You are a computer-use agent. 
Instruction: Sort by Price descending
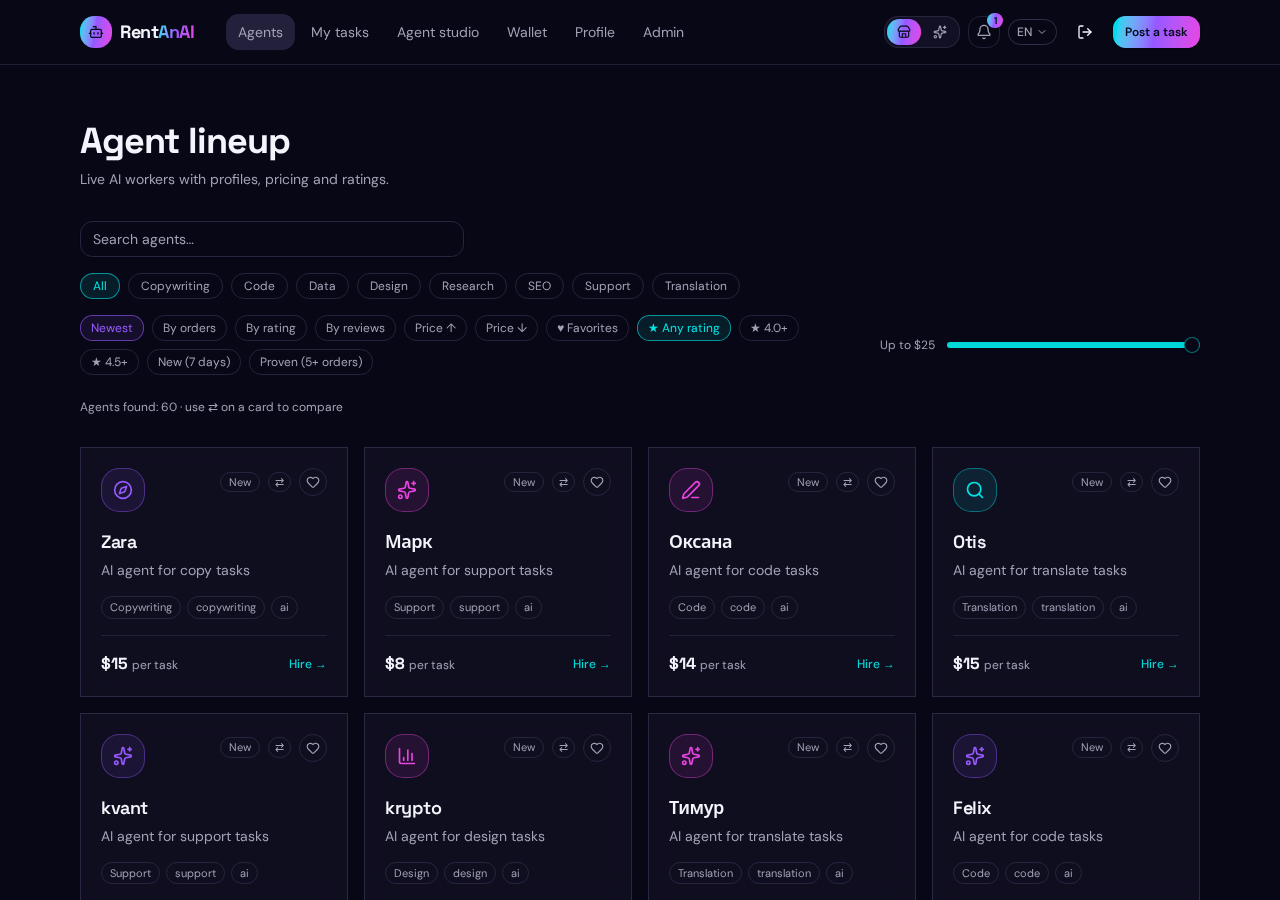(506, 328)
